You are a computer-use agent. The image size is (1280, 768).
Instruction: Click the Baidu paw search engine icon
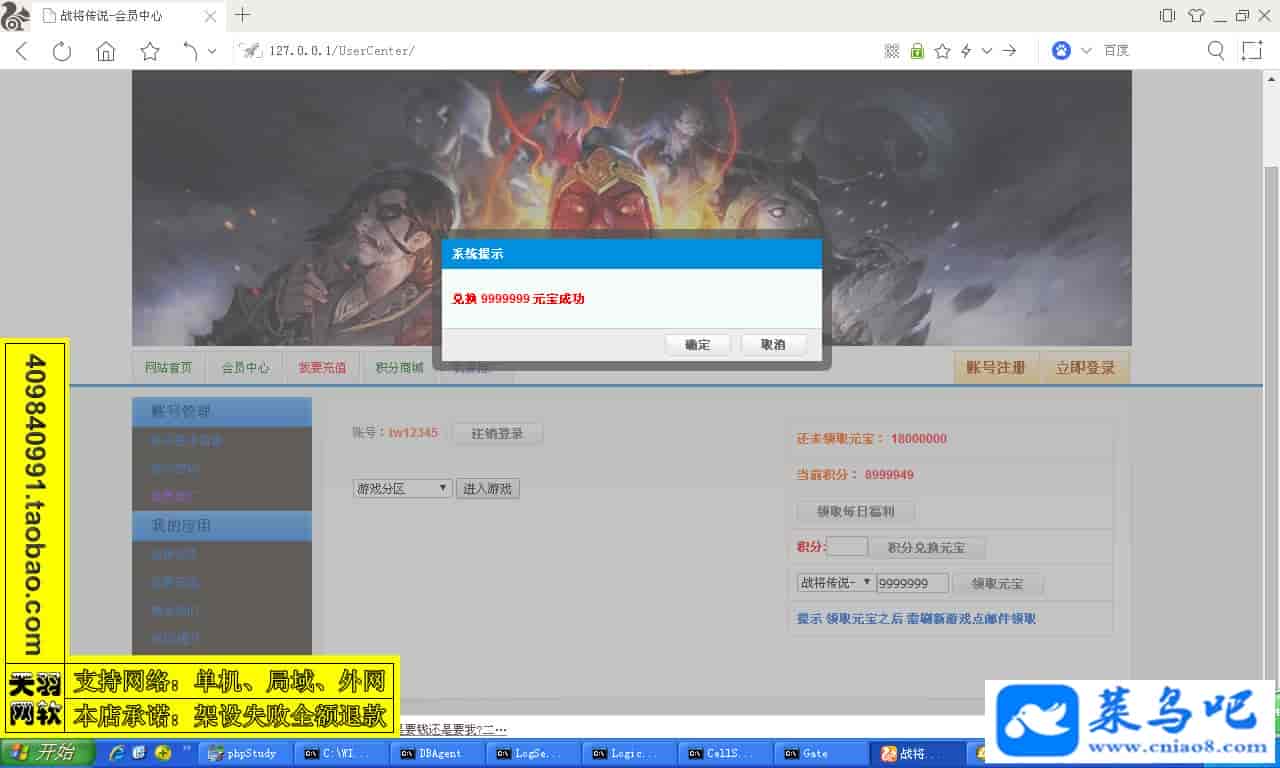point(1061,51)
